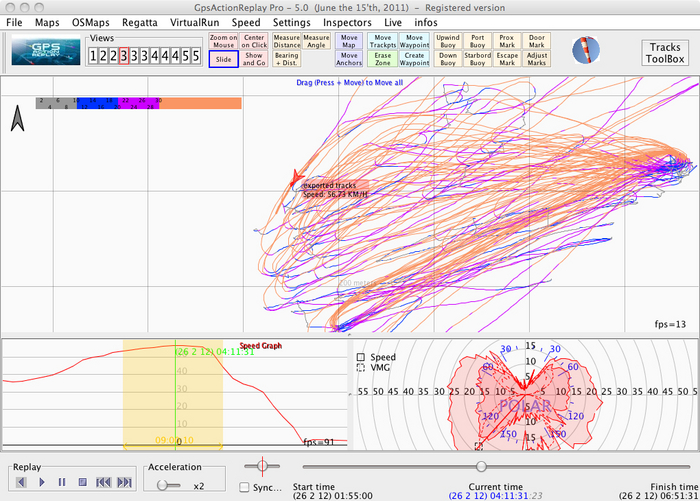Open the Adjust Marks tool
This screenshot has width=700, height=501.
point(537,59)
